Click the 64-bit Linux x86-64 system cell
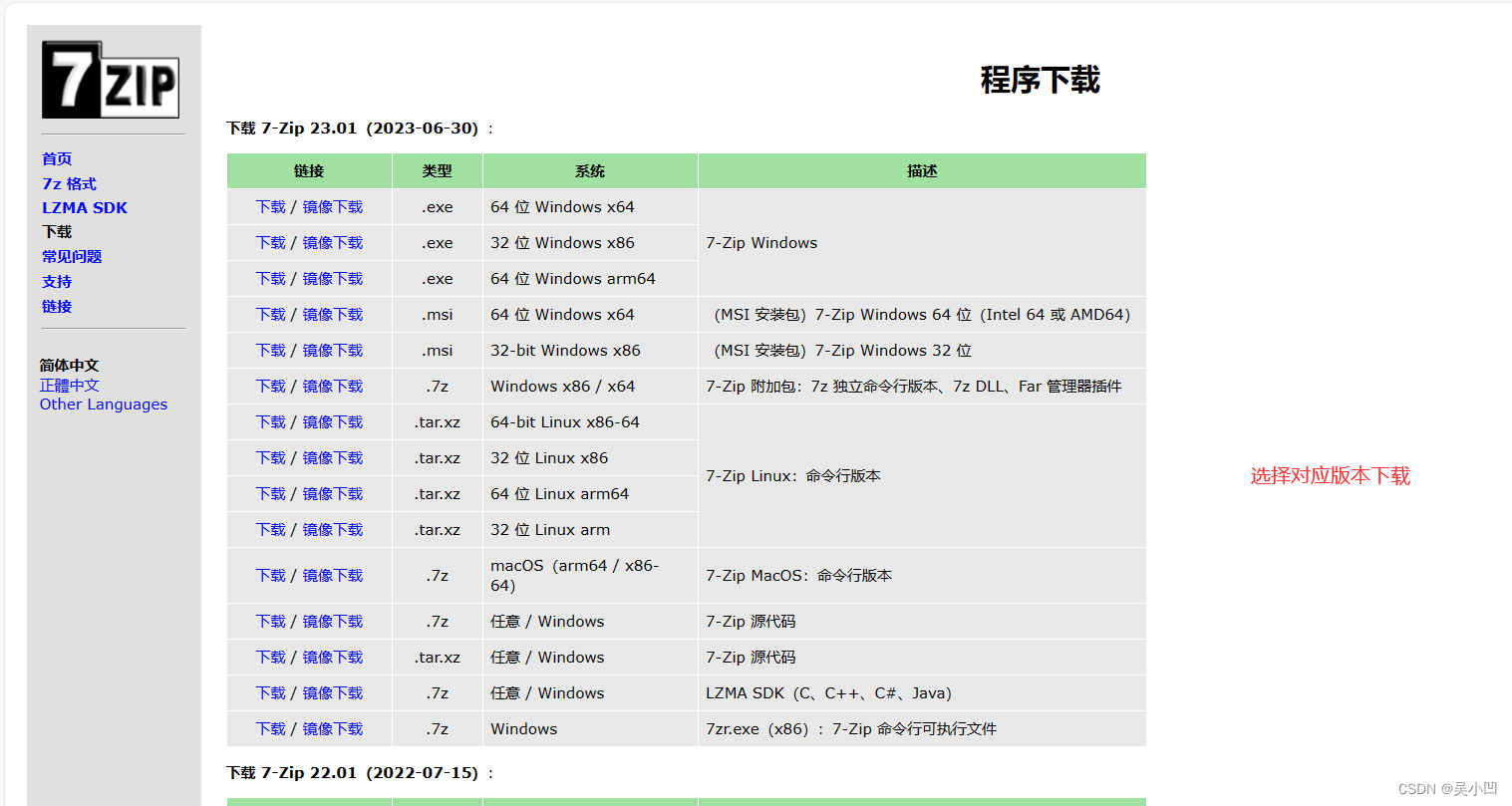This screenshot has width=1512, height=806. click(590, 421)
